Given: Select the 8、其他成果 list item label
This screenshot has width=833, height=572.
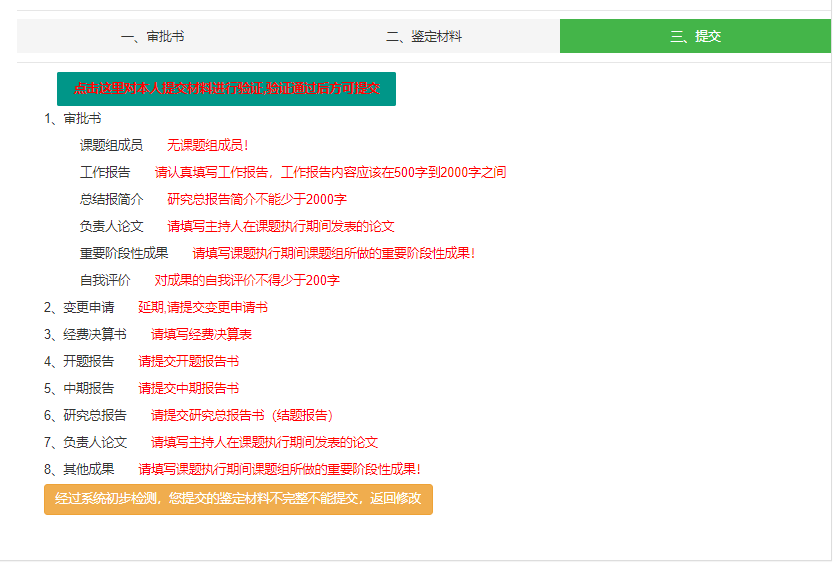Looking at the screenshot, I should click(x=79, y=469).
